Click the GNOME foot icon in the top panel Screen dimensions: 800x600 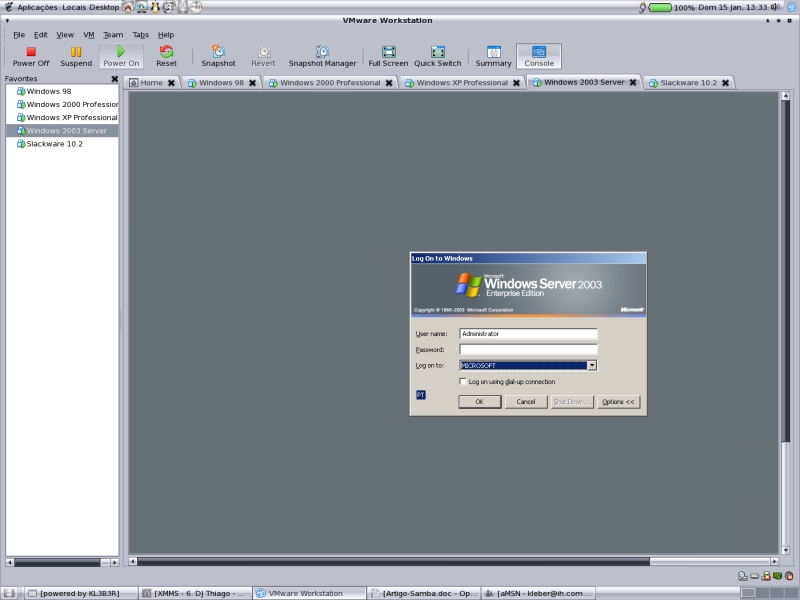(x=8, y=7)
